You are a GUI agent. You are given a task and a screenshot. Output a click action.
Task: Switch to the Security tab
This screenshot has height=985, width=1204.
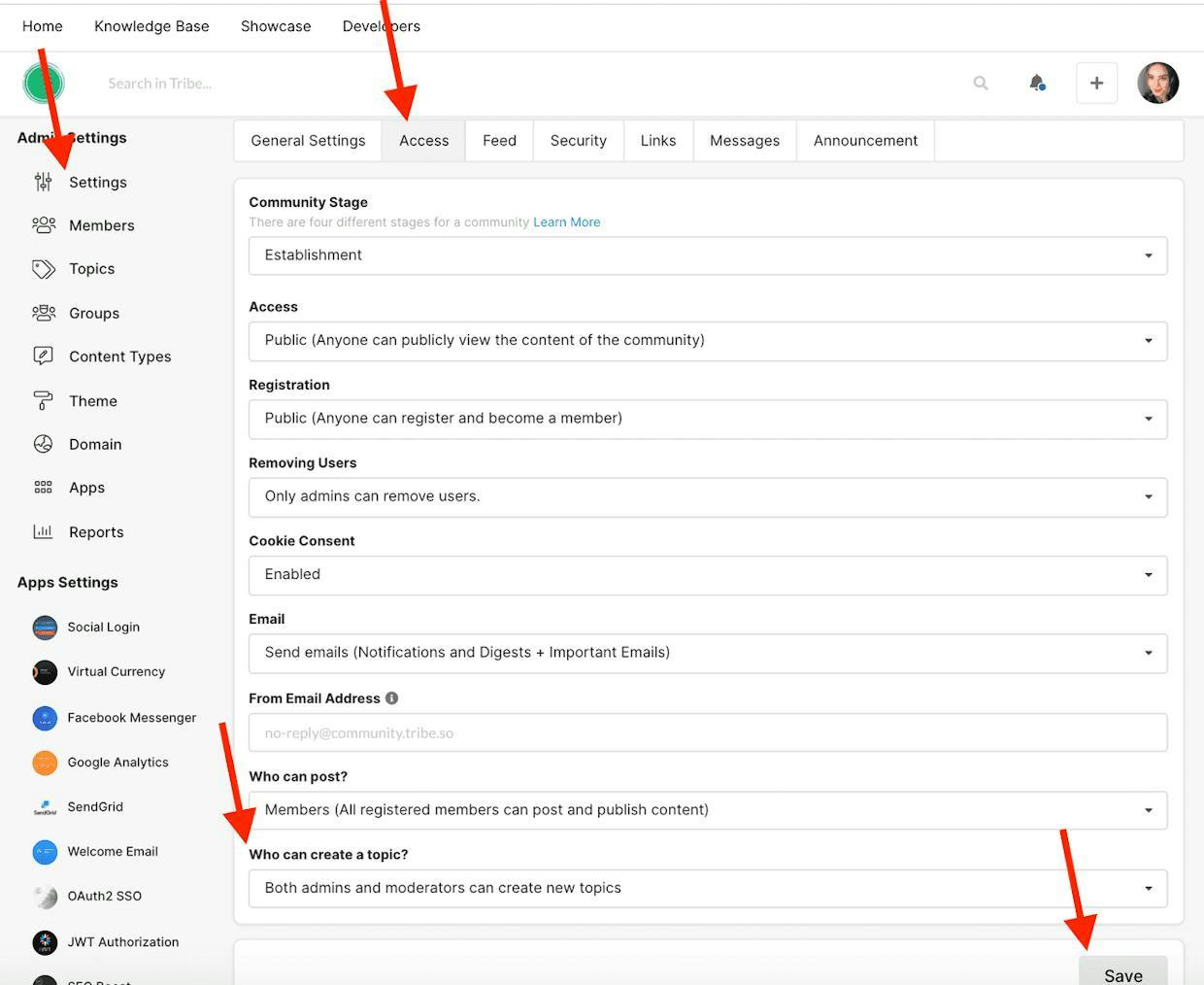point(579,141)
